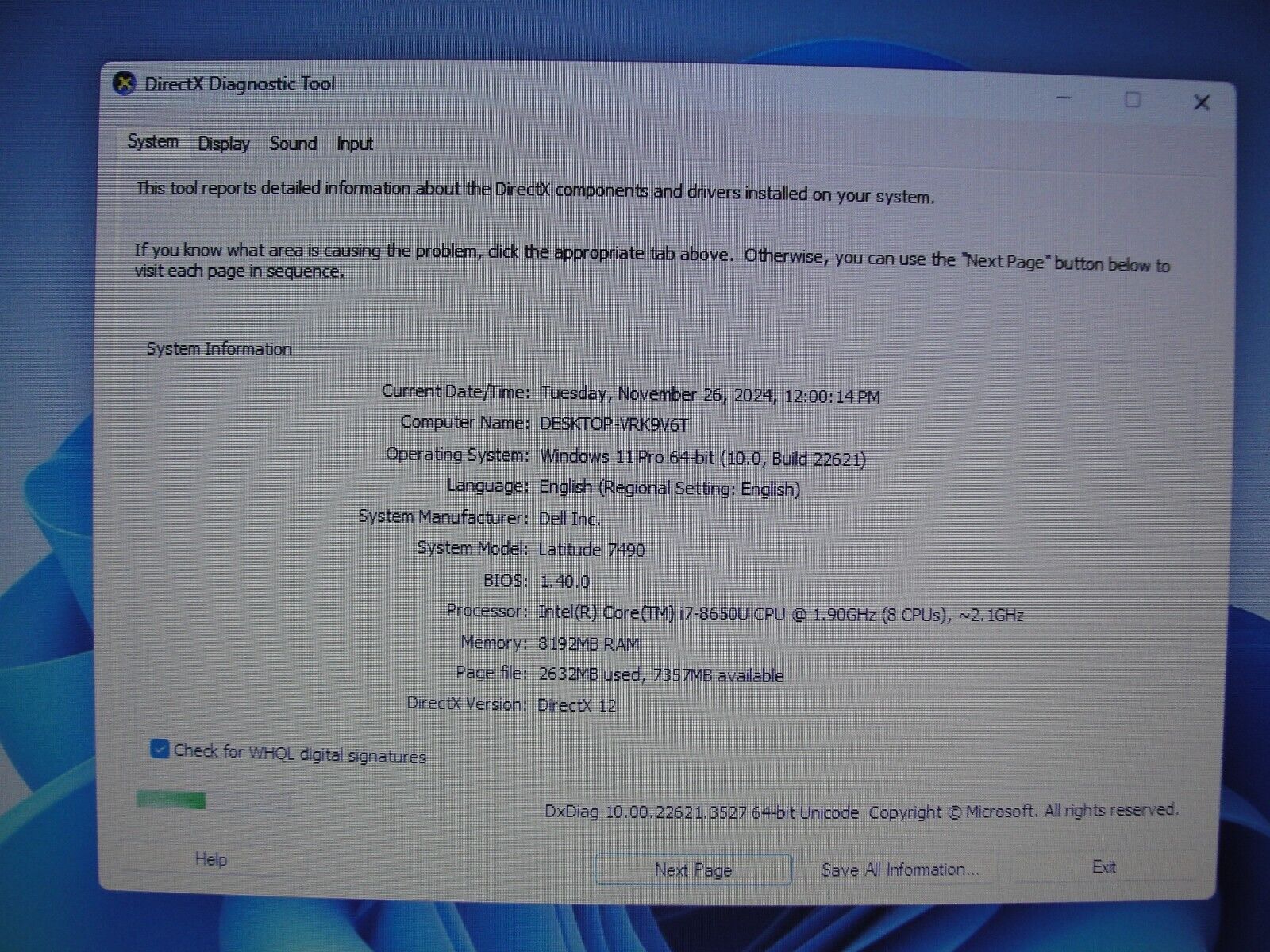
Task: Click the Exit button
Action: (1104, 867)
